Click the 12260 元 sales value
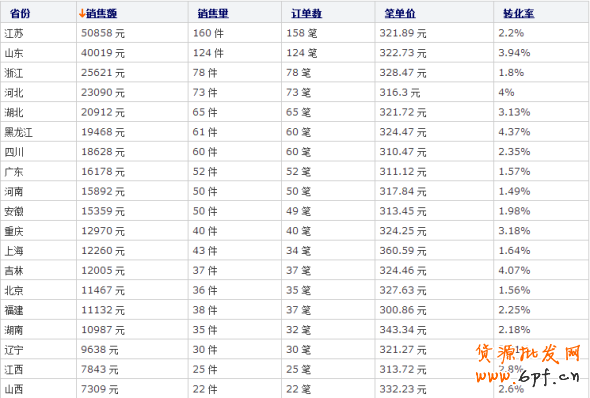Viewport: 590px width, 398px height. tap(103, 251)
